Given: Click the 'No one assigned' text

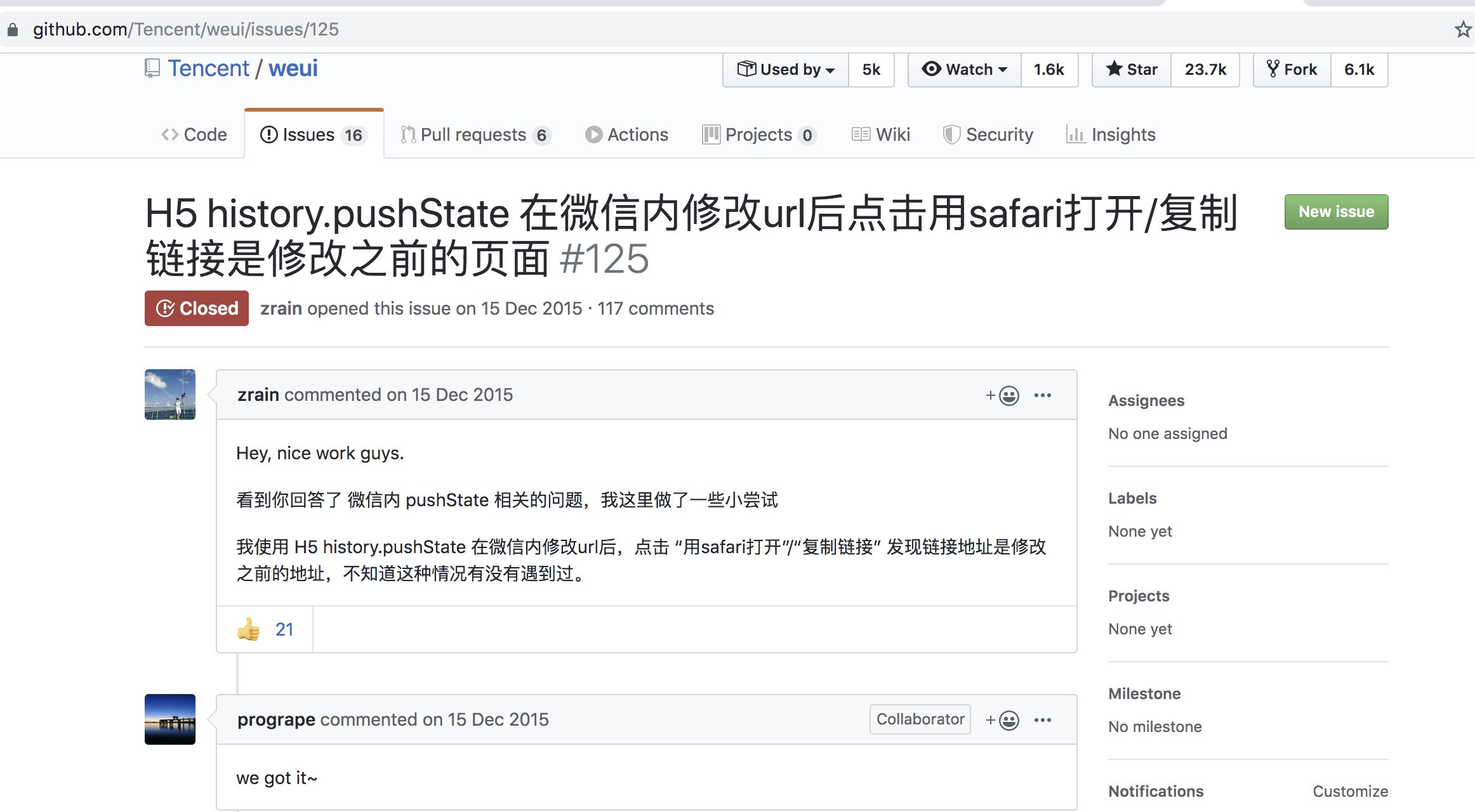Looking at the screenshot, I should click(1168, 433).
